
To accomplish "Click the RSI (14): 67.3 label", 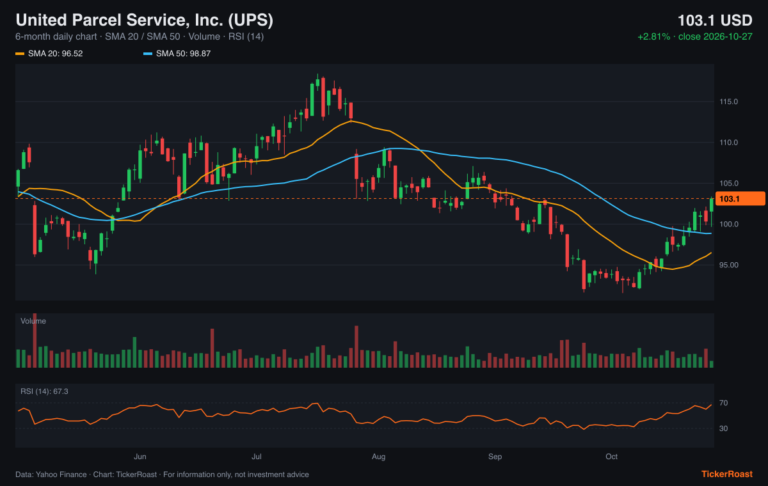I will point(44,391).
